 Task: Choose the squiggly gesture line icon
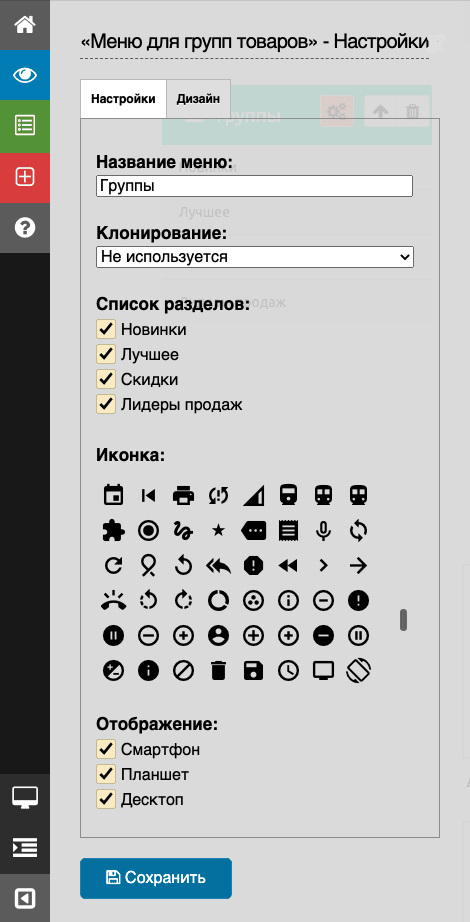(x=183, y=531)
